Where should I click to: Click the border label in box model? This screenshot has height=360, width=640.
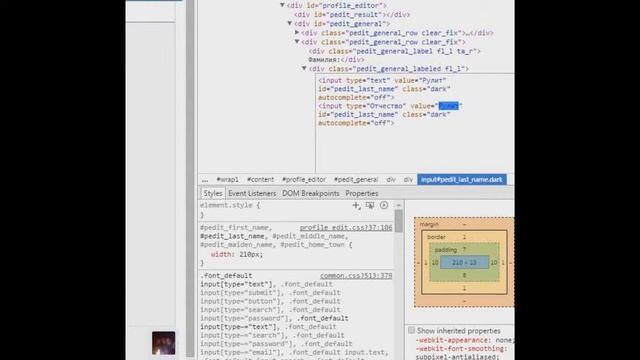[x=436, y=237]
